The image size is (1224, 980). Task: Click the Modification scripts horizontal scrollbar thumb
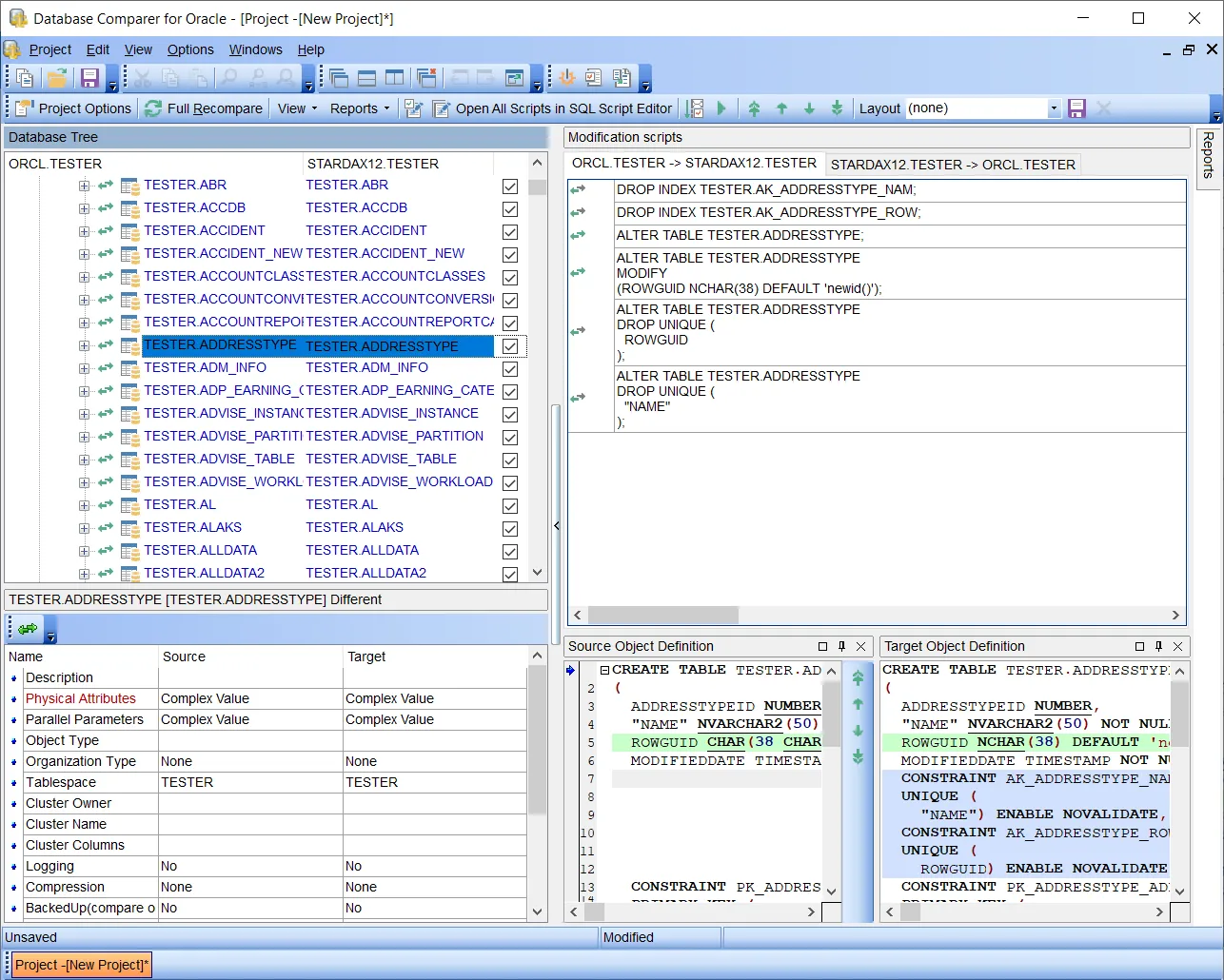(662, 615)
